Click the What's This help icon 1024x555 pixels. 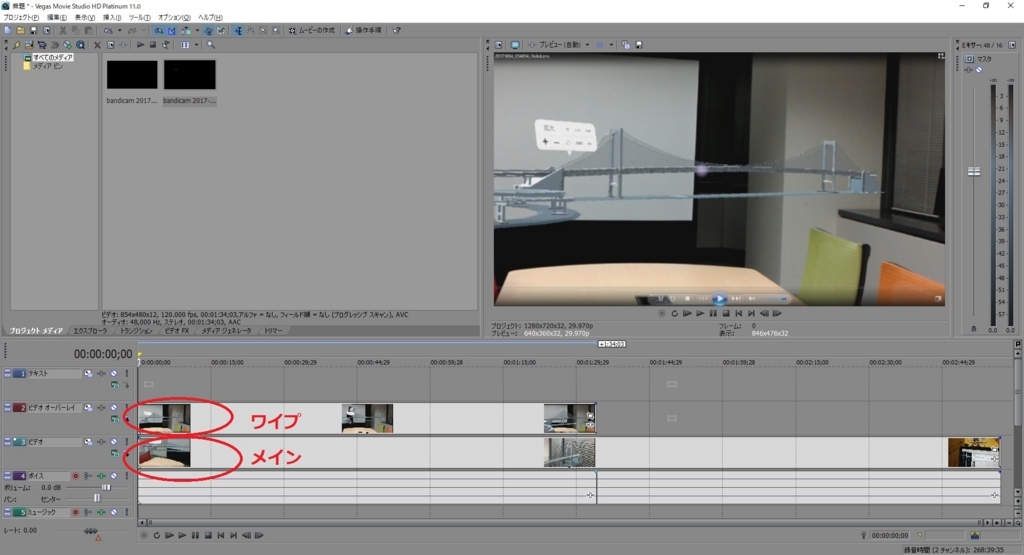pyautogui.click(x=395, y=31)
